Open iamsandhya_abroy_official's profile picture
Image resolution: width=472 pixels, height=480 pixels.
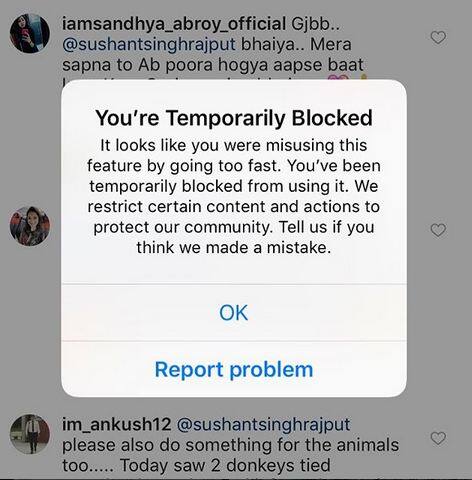[30, 34]
